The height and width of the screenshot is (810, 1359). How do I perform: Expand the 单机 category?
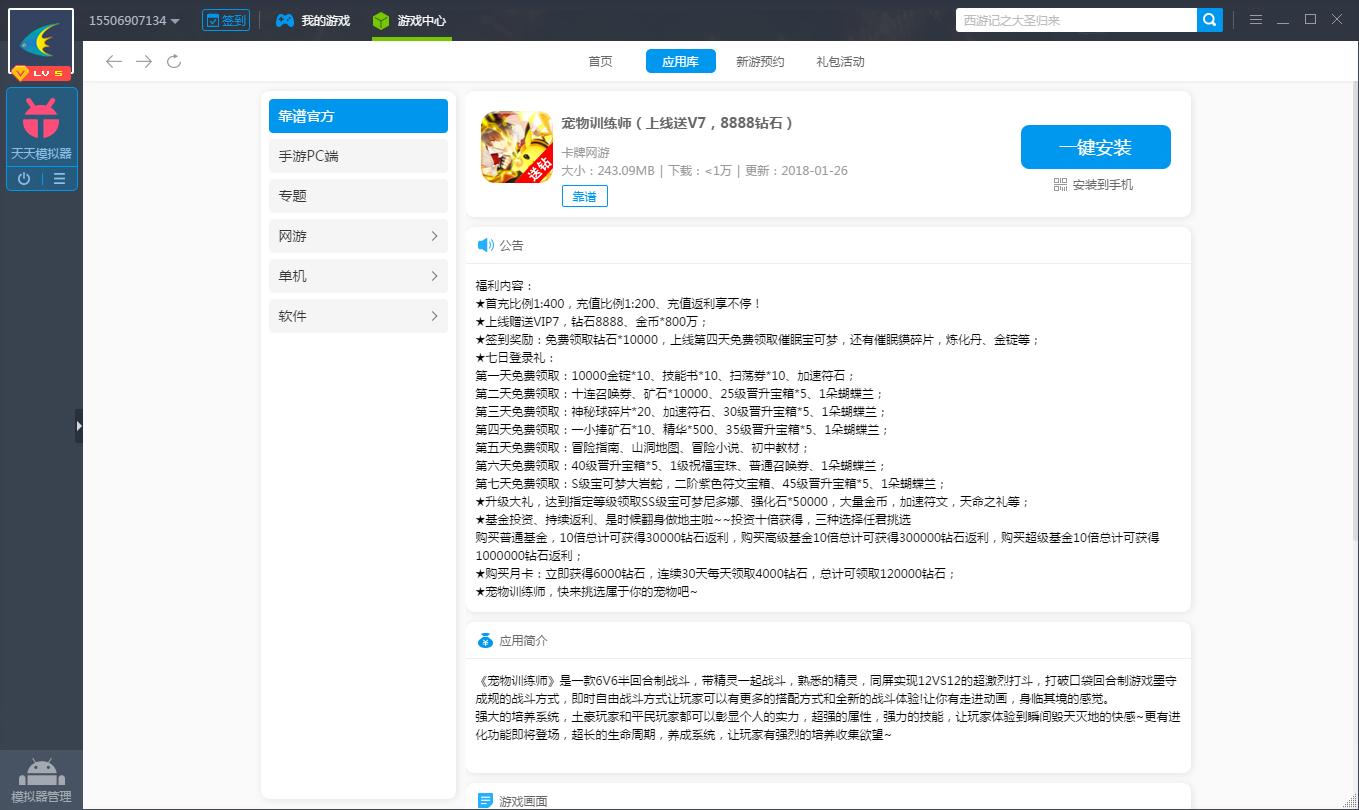[x=358, y=276]
